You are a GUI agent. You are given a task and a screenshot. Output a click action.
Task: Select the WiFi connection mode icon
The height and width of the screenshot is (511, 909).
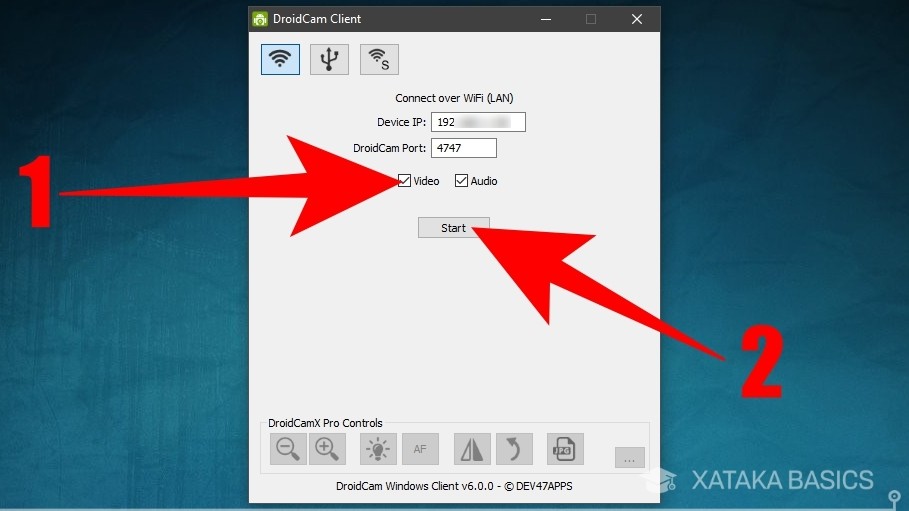tap(280, 59)
